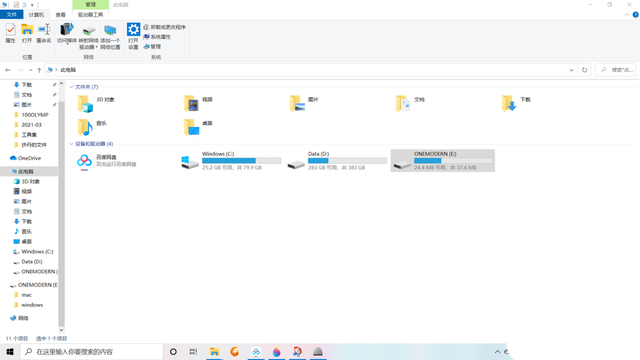Collapse the 设备和驱动器 (4) group

point(71,144)
